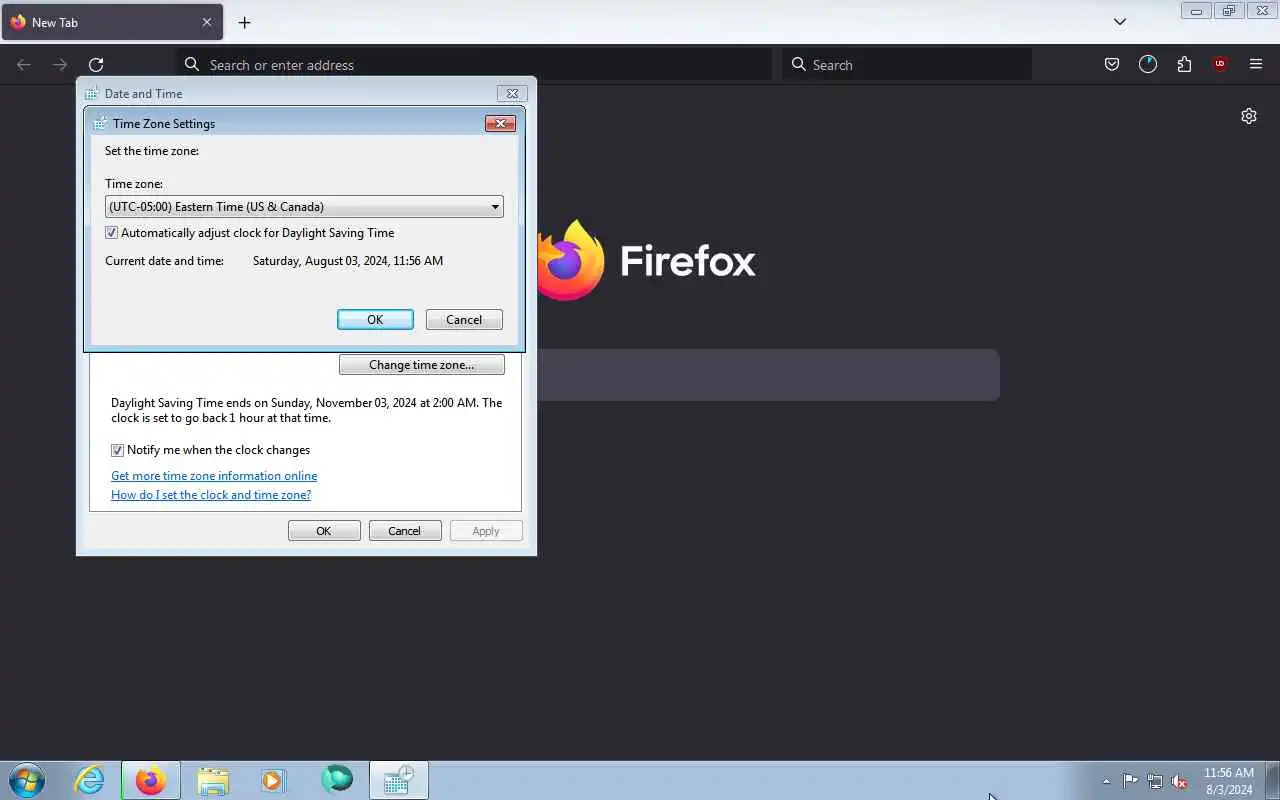This screenshot has height=800, width=1280.
Task: Click the forward arrow in Firefox
Action: (x=60, y=64)
